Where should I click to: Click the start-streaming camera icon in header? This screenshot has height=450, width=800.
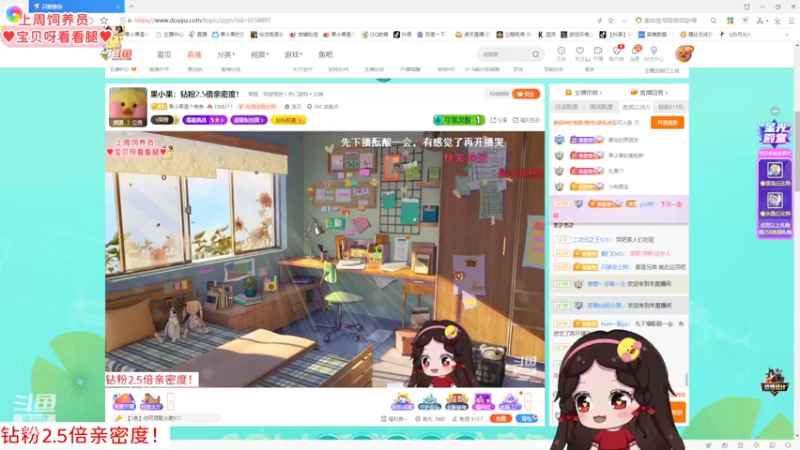[x=598, y=53]
